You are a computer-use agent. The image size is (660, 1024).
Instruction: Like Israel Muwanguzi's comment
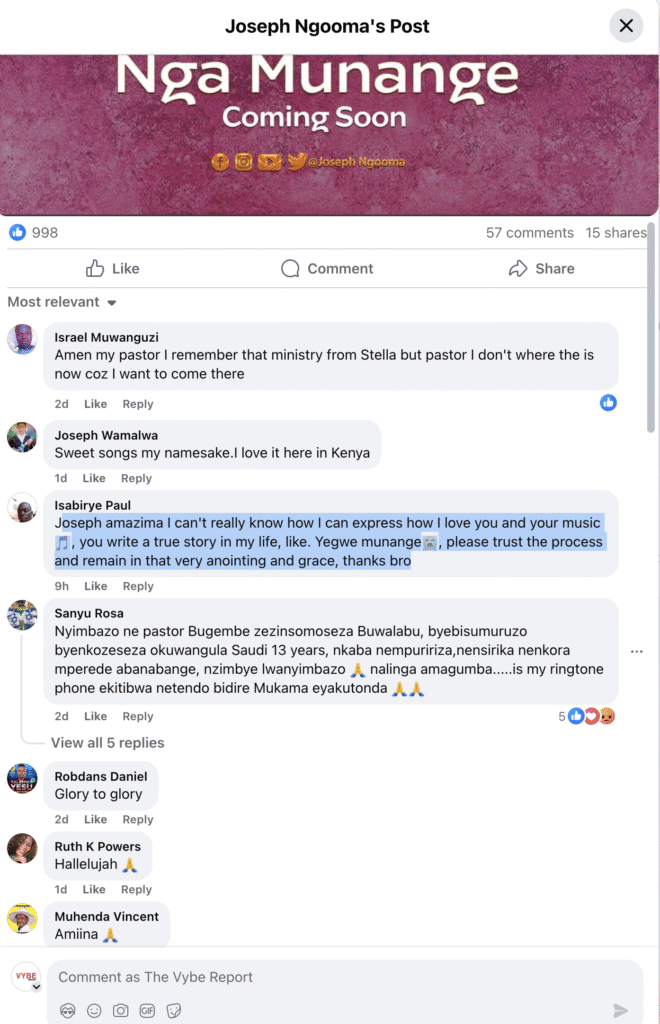pos(95,404)
